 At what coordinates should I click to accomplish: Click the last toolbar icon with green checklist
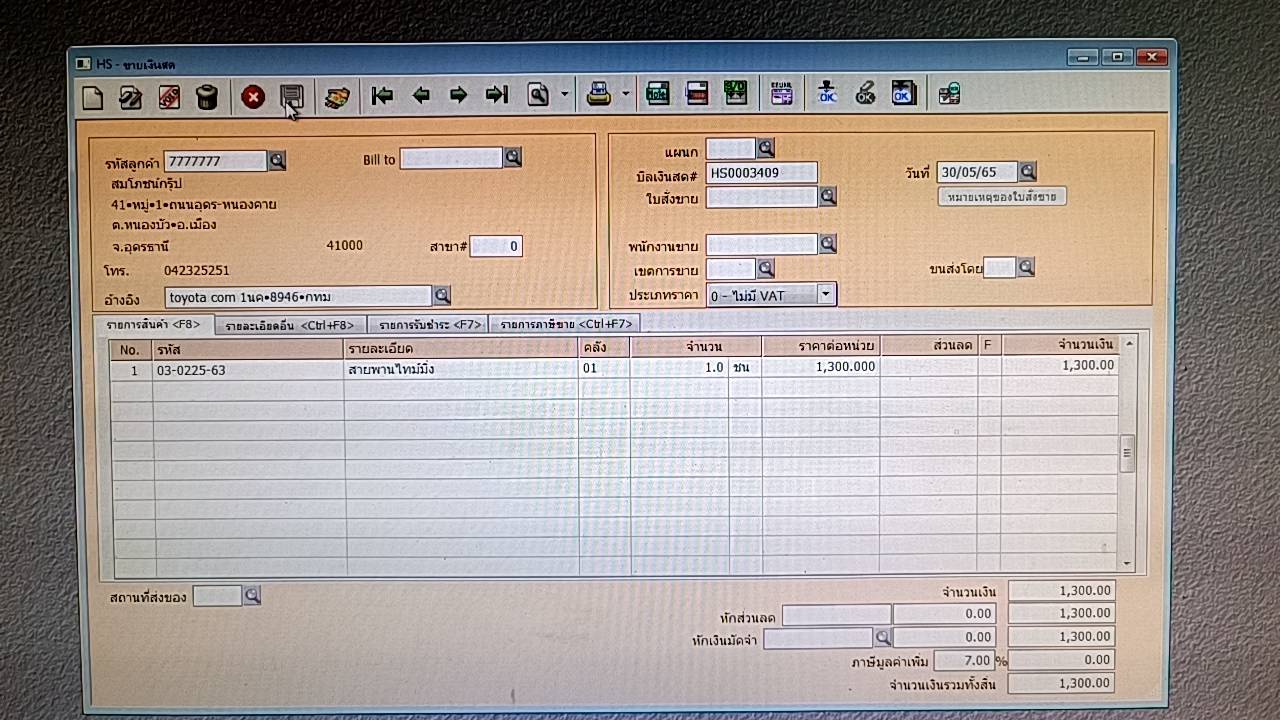coord(949,94)
